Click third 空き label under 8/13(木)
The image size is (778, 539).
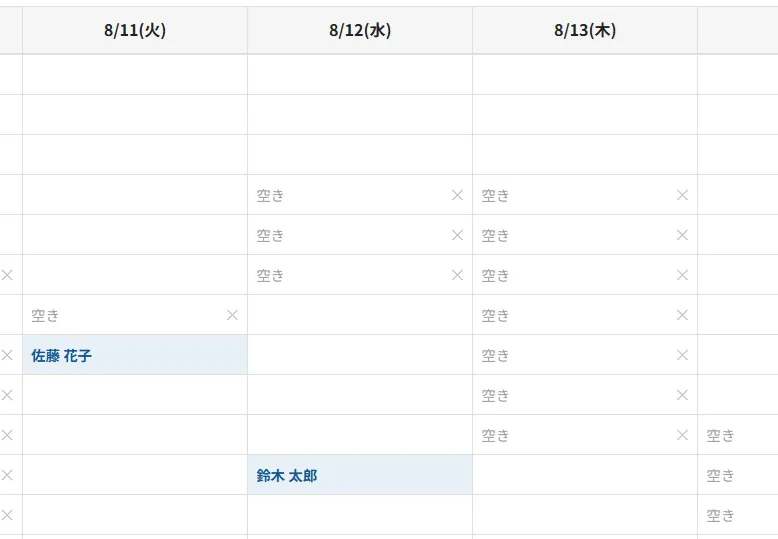[495, 275]
